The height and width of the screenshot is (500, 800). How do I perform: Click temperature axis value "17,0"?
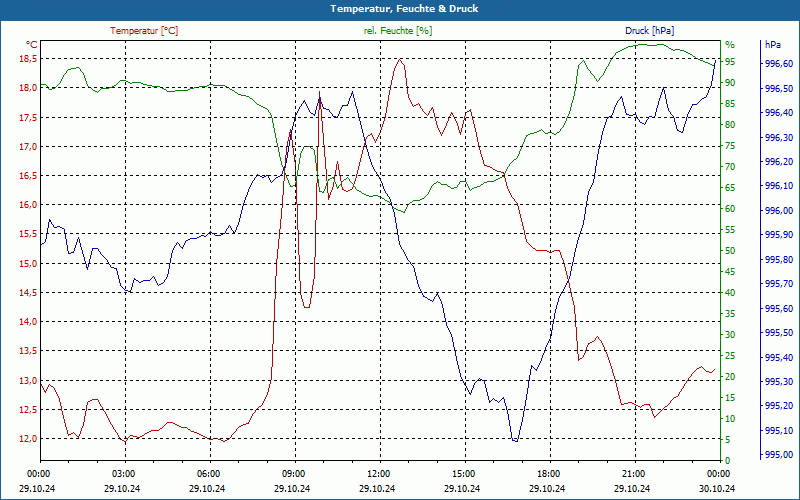coord(28,146)
